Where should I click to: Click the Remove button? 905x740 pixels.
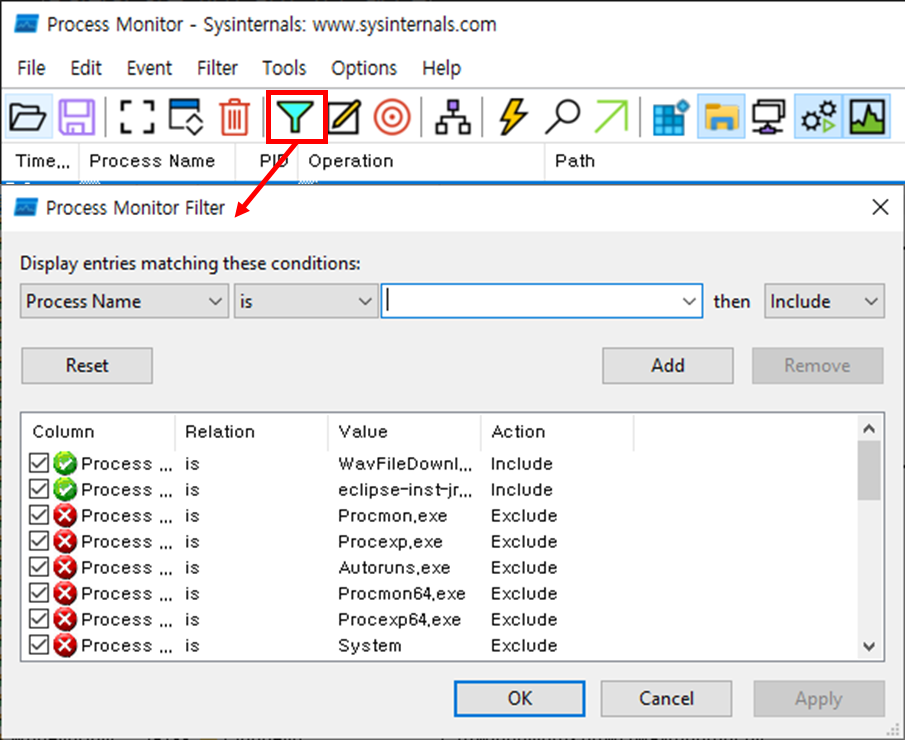point(817,365)
